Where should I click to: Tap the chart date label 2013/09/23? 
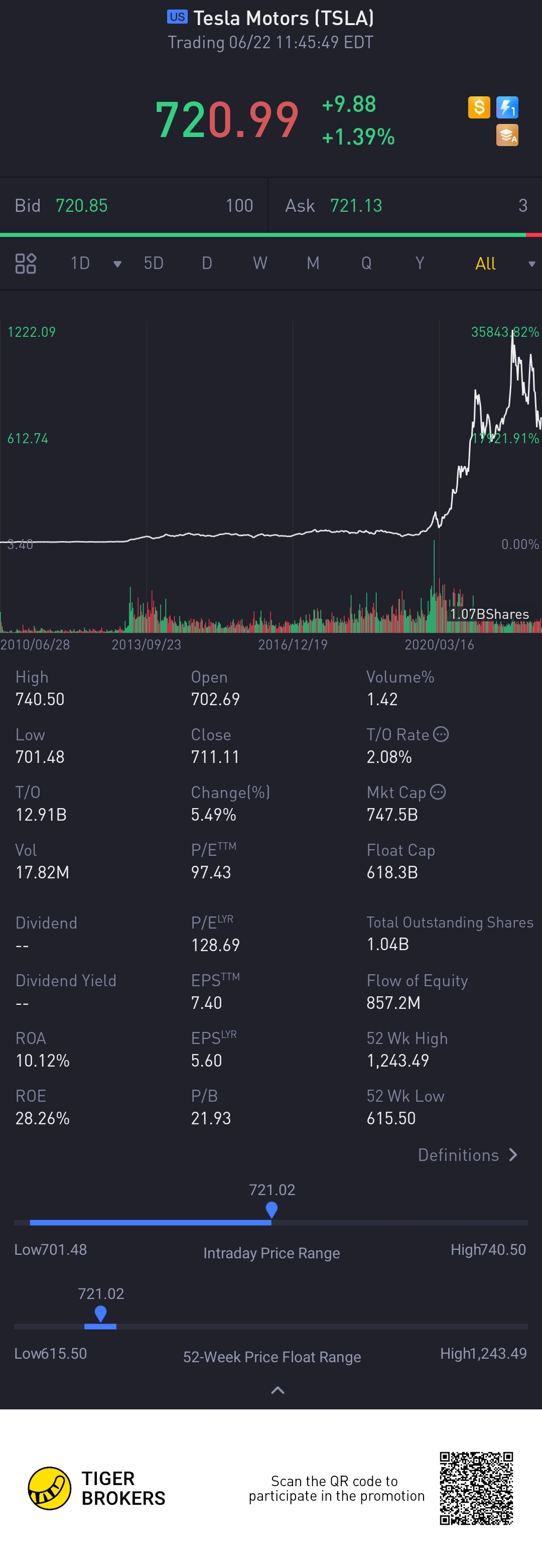coord(146,644)
